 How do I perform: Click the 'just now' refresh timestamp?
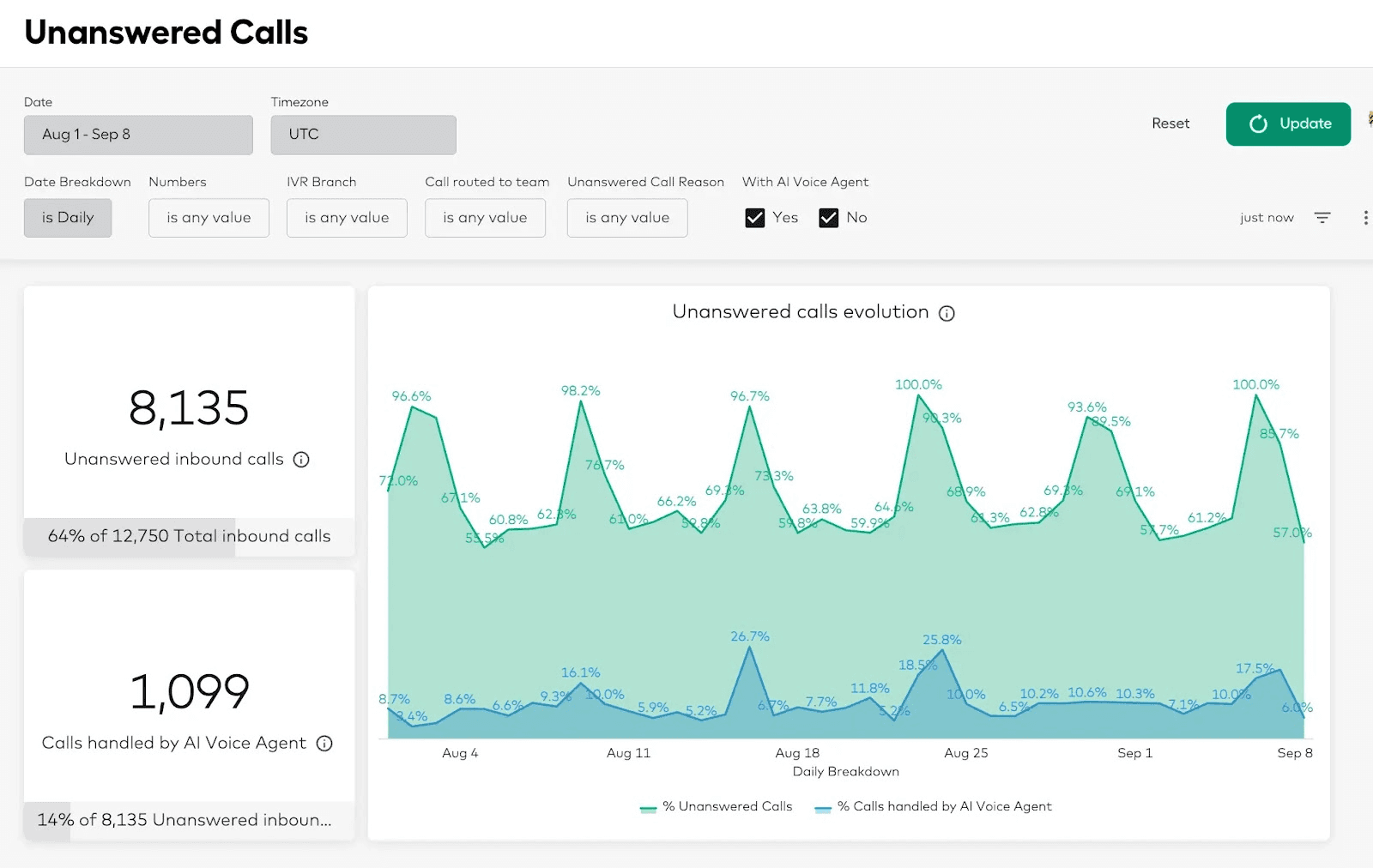tap(1267, 217)
